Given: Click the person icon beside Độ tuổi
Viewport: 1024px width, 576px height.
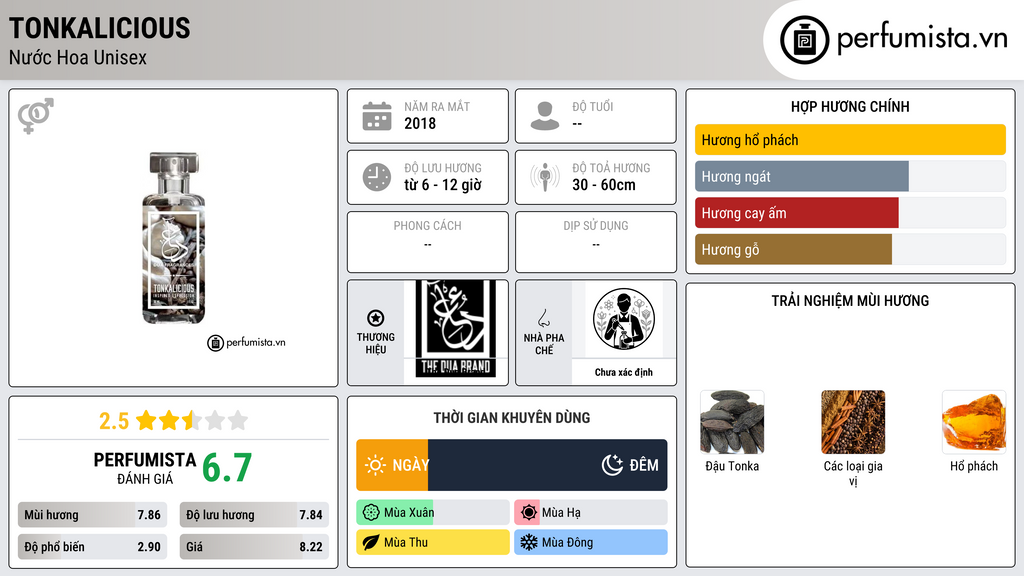Looking at the screenshot, I should pyautogui.click(x=545, y=116).
